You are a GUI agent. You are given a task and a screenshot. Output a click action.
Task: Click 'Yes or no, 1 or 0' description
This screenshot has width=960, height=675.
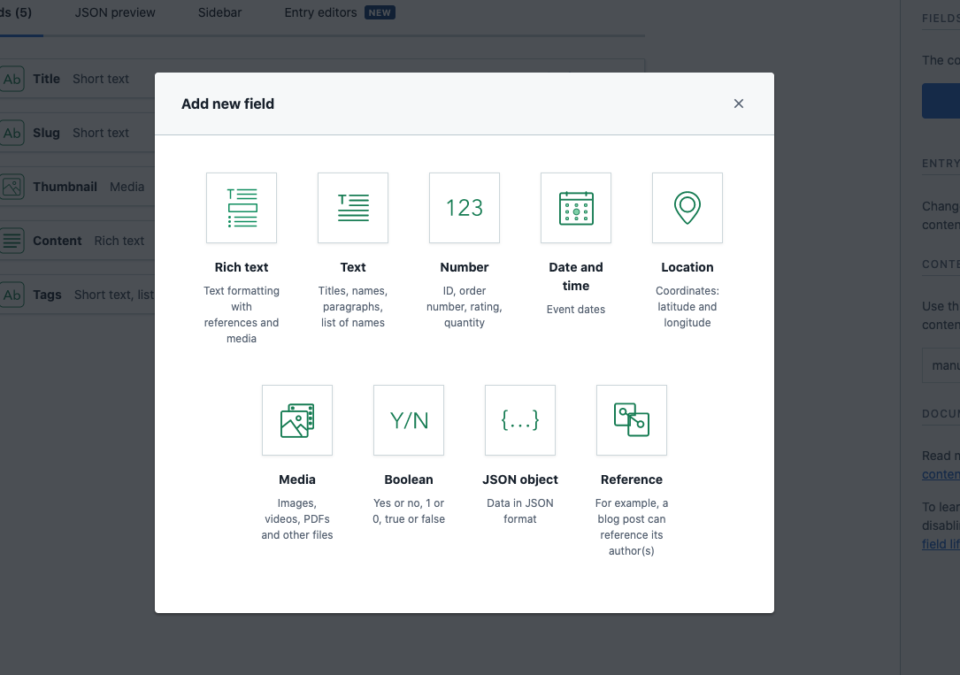(x=408, y=511)
